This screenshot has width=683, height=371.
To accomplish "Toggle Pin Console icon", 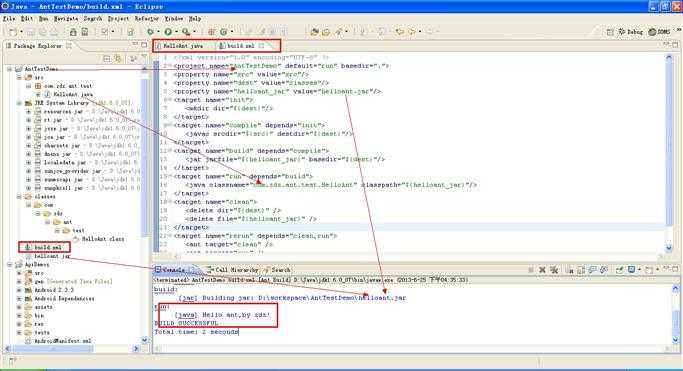I will click(619, 270).
